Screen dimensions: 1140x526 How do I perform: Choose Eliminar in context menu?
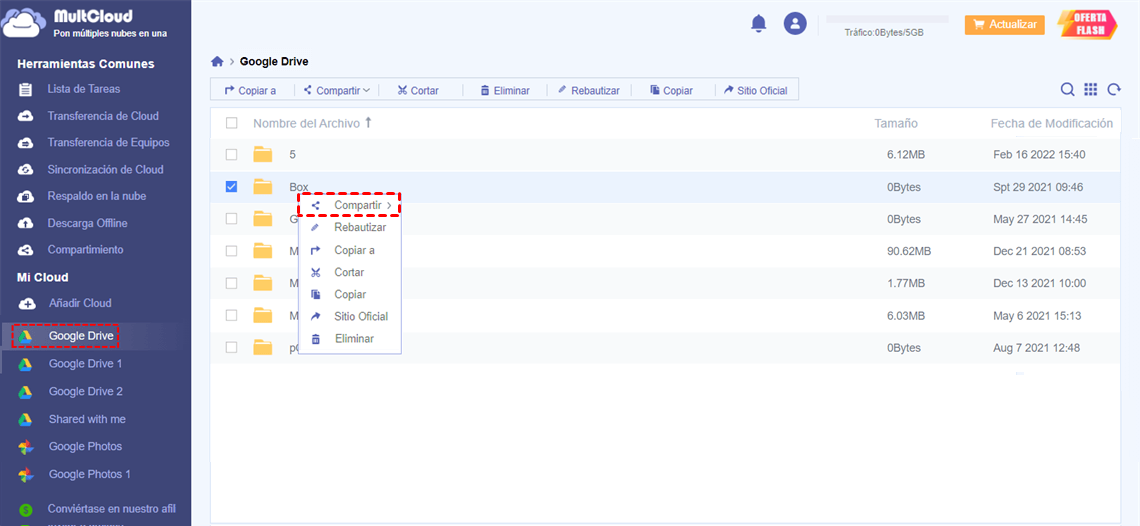tap(350, 339)
